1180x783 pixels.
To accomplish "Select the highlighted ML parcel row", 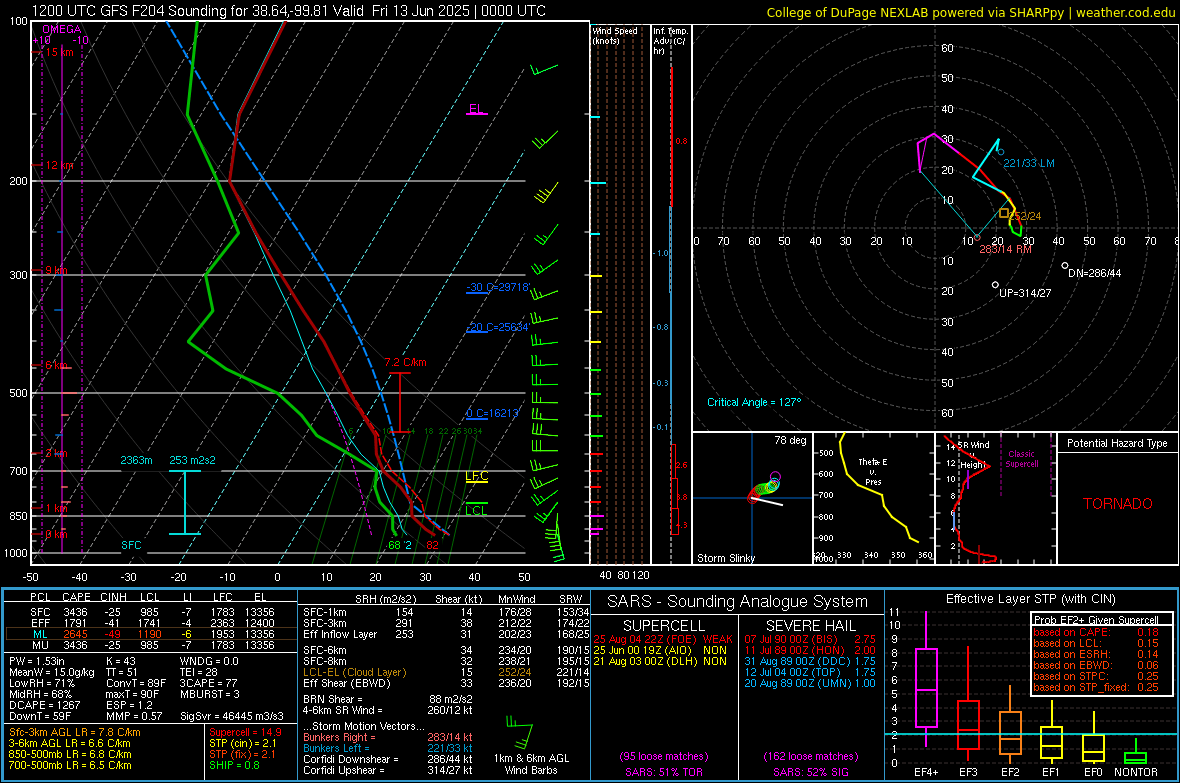I will point(150,635).
